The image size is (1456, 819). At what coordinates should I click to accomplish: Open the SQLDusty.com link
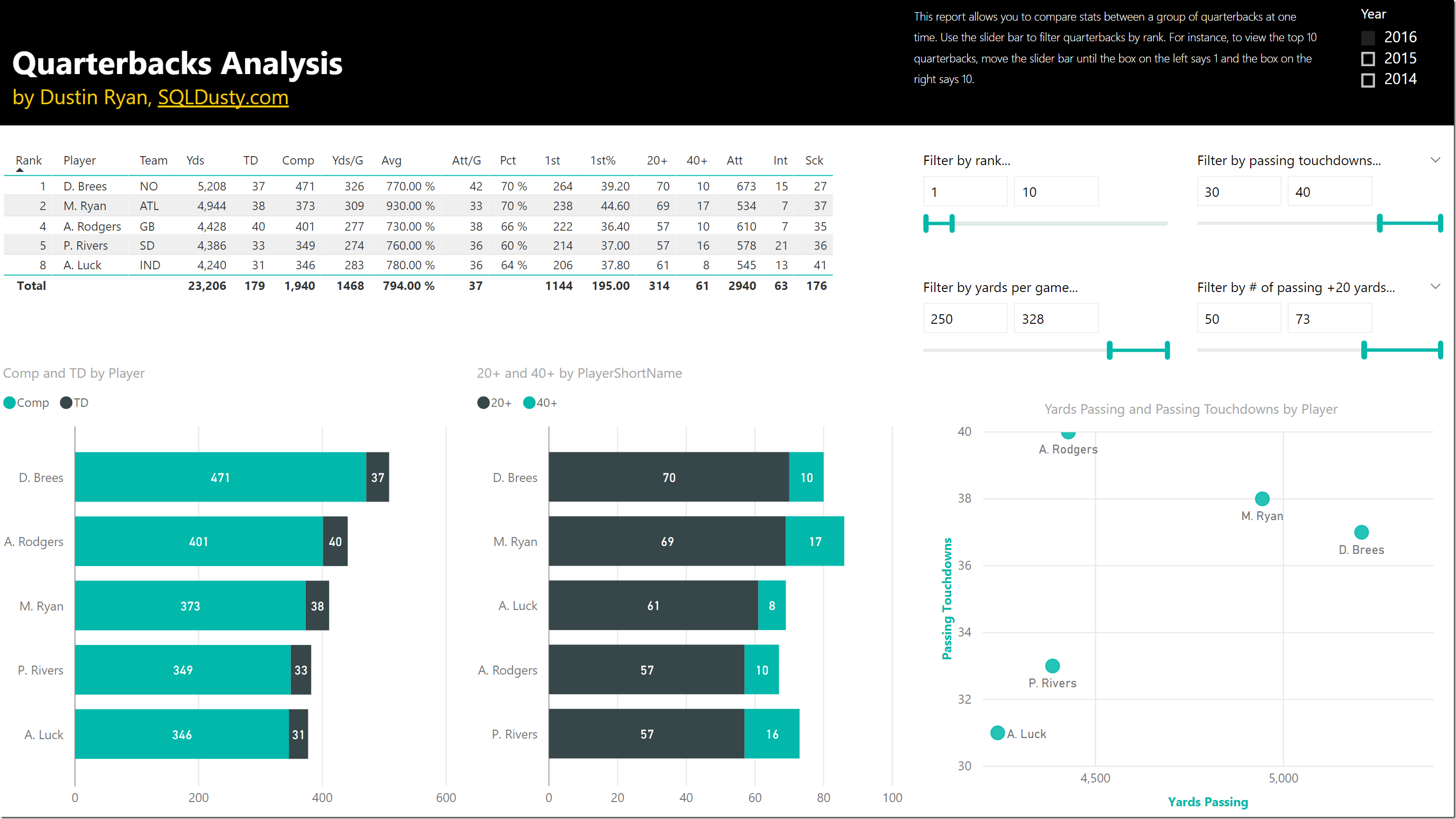click(223, 97)
